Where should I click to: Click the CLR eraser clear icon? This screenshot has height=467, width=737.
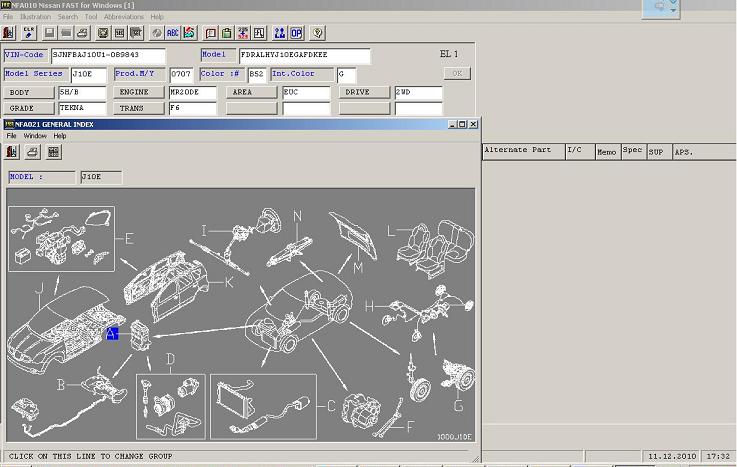(28, 33)
